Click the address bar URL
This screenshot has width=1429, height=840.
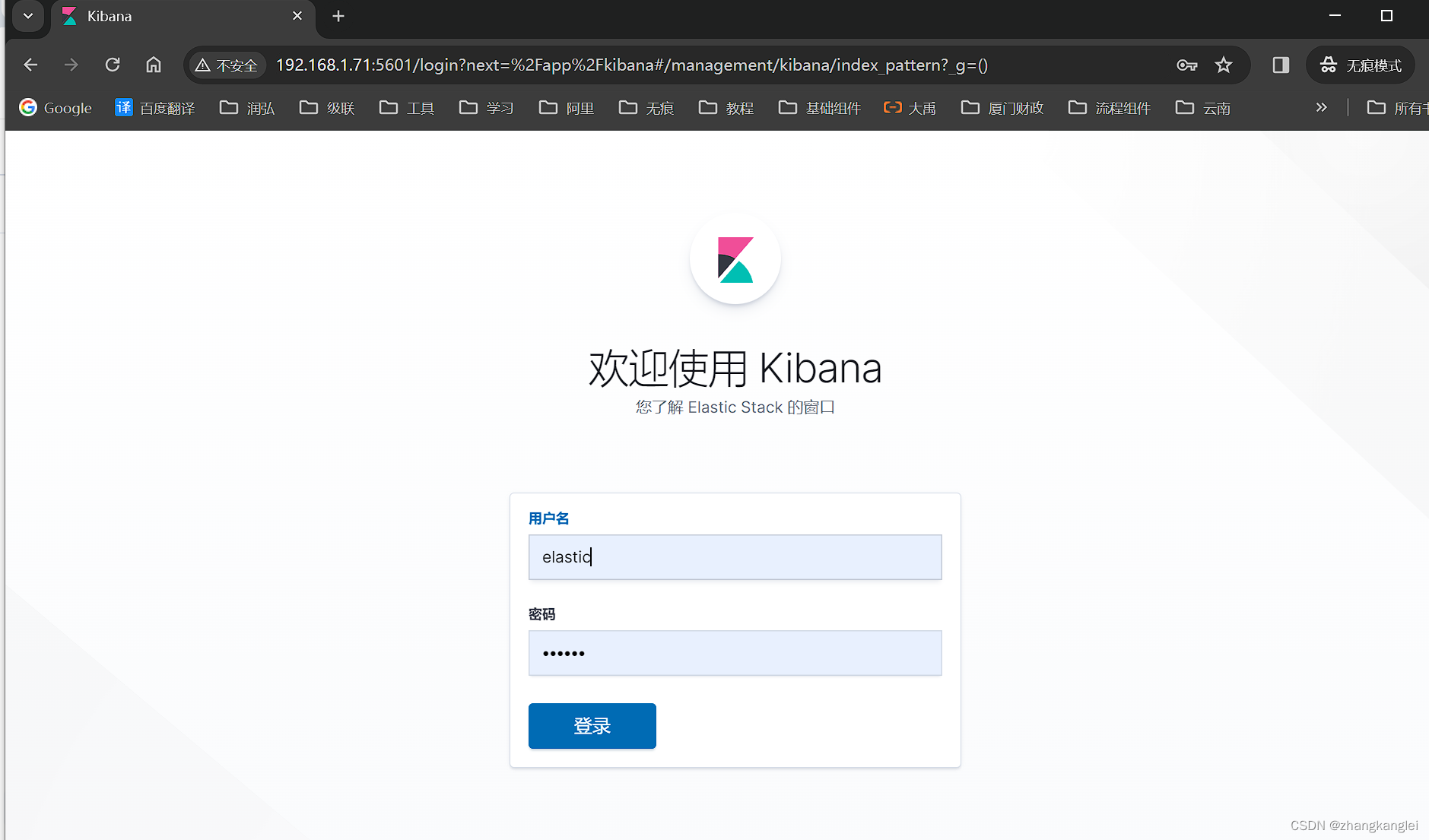[x=631, y=65]
